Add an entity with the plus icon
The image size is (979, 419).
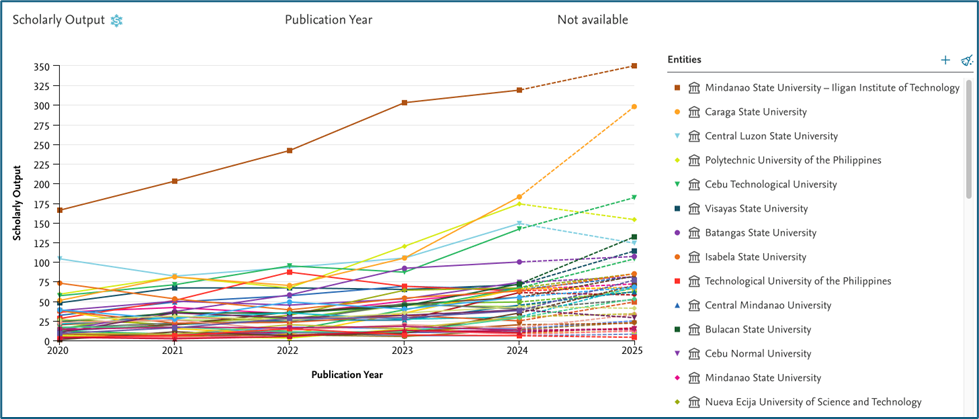click(945, 61)
